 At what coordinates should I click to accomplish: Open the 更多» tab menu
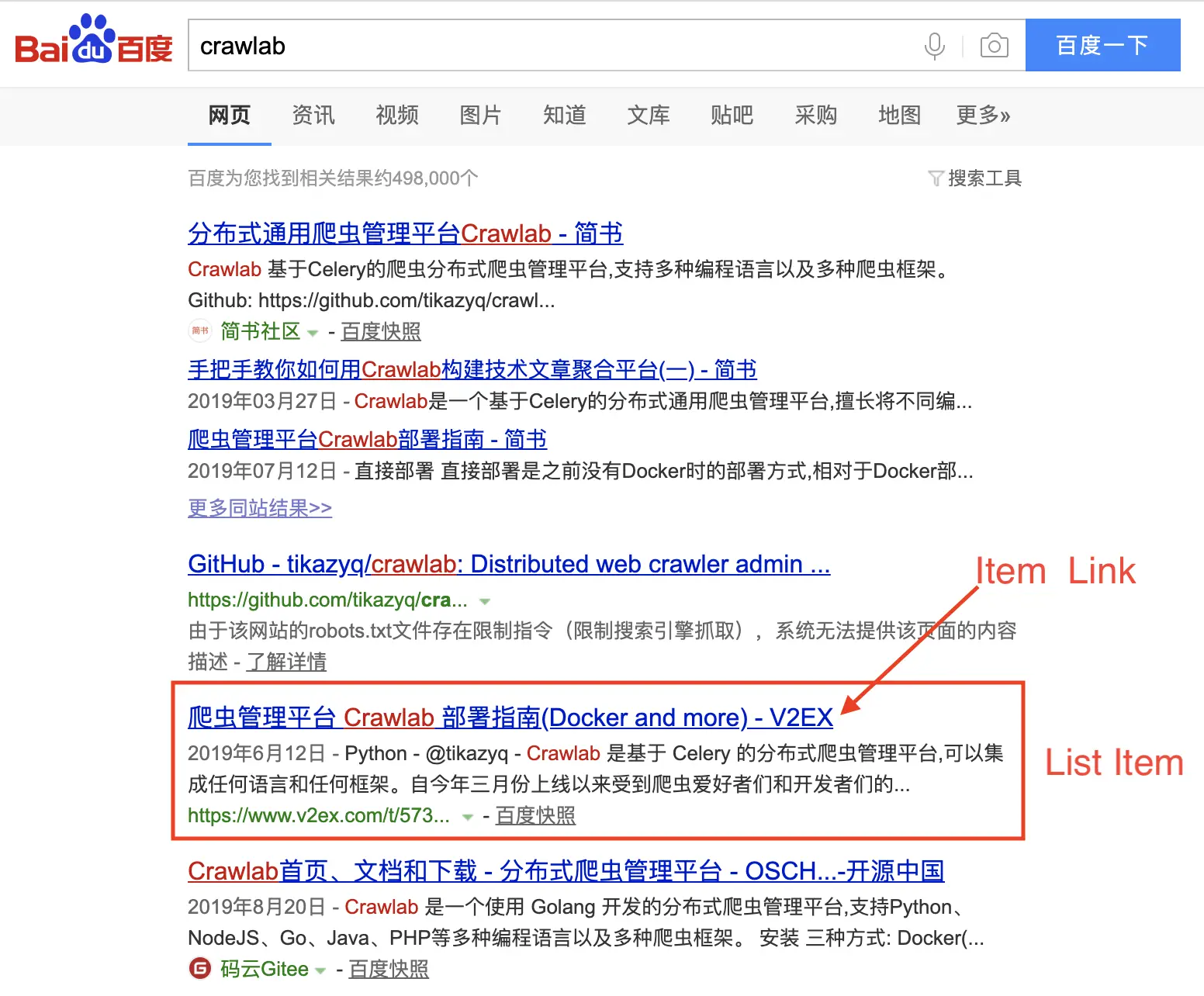click(983, 115)
